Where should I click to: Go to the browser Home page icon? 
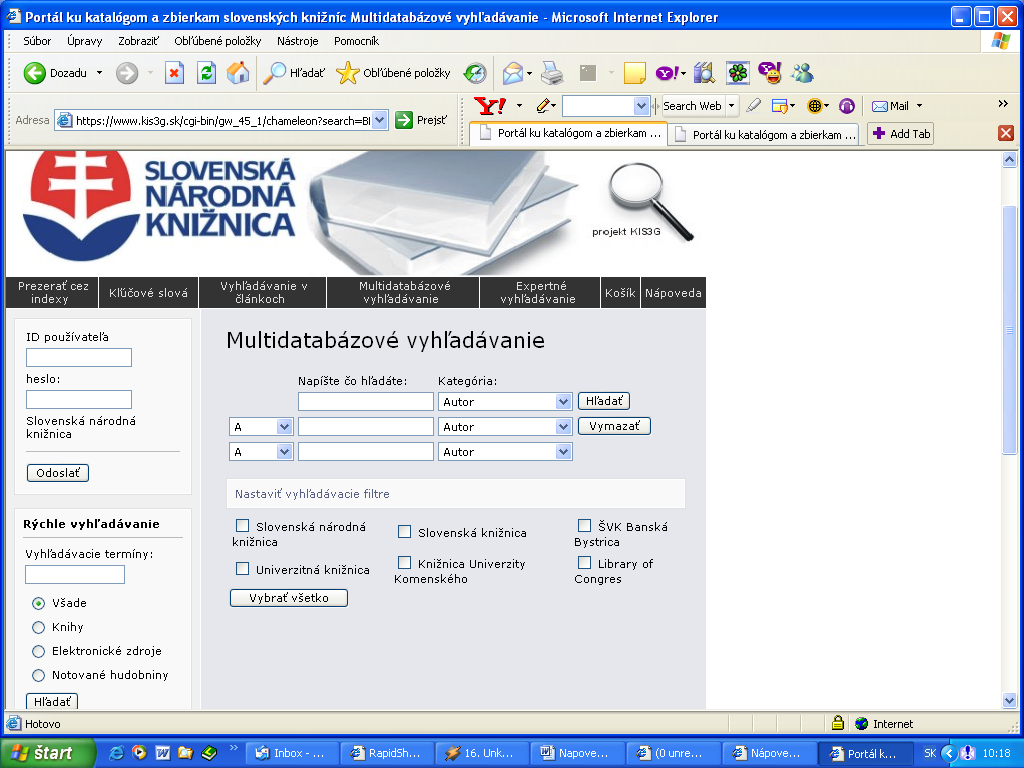(x=238, y=73)
